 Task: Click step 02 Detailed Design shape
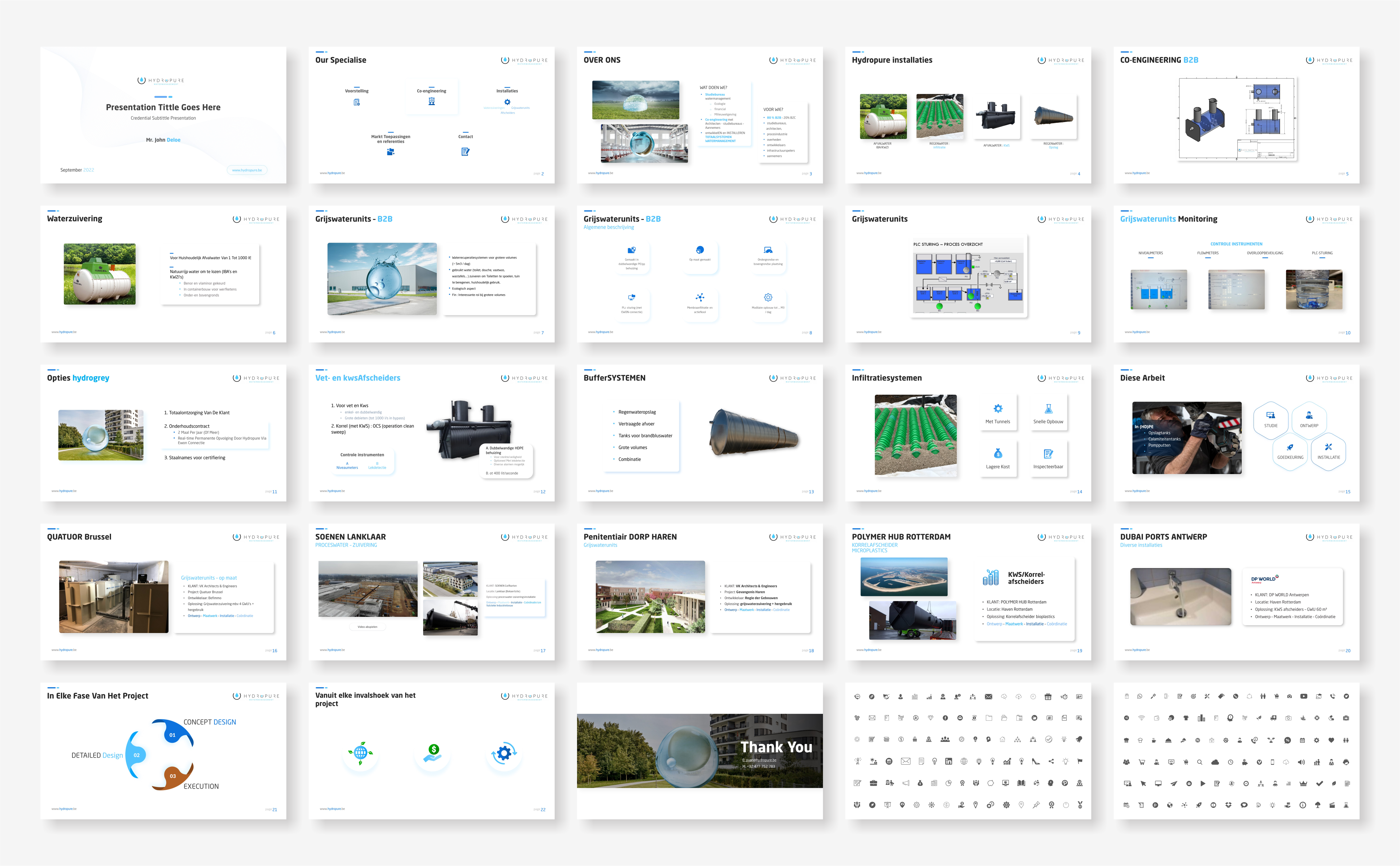click(136, 755)
